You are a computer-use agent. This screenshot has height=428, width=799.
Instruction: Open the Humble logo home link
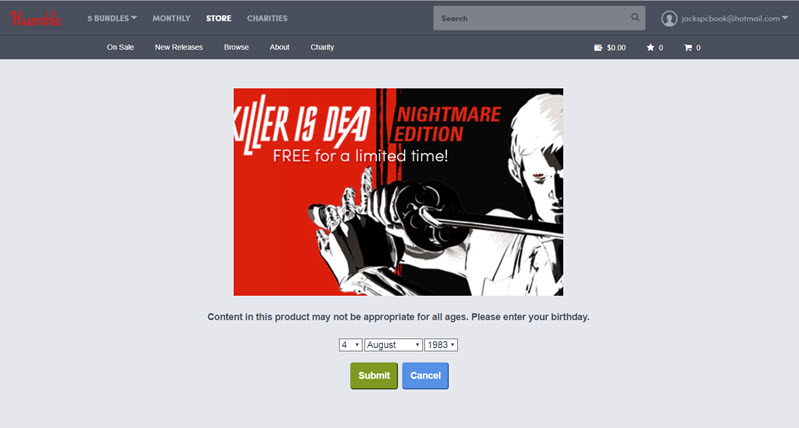tap(35, 19)
